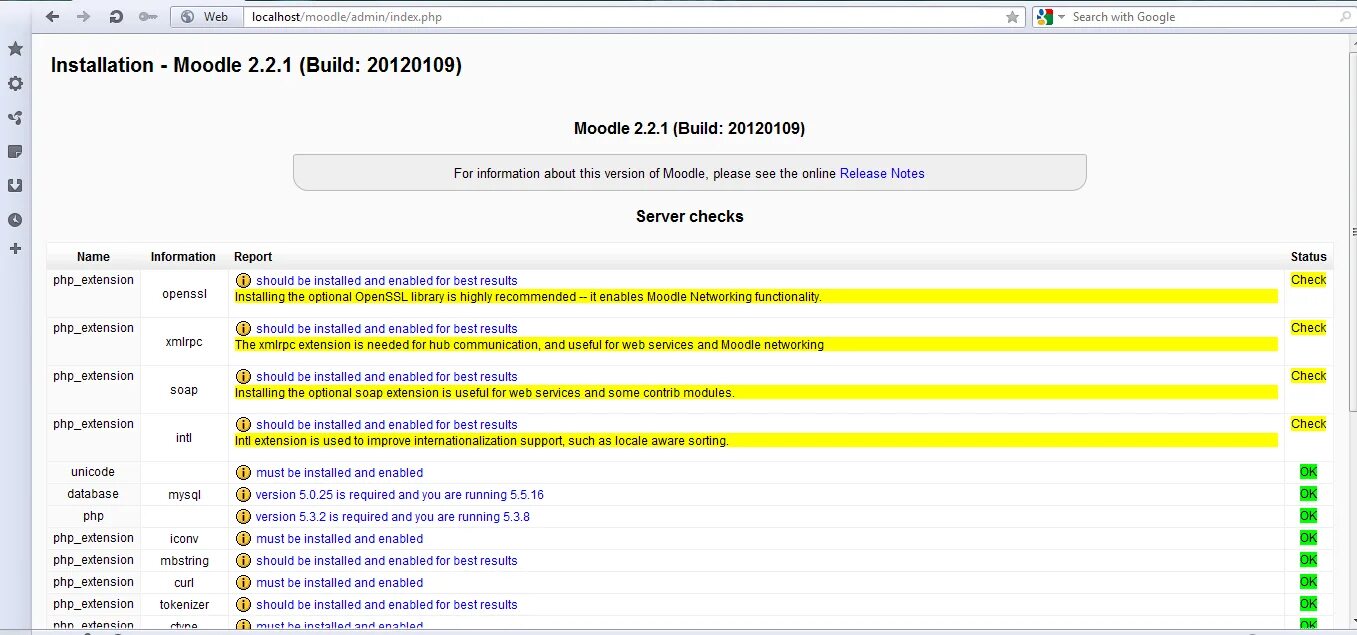Select the 'xmlrpc' information cell

[184, 342]
